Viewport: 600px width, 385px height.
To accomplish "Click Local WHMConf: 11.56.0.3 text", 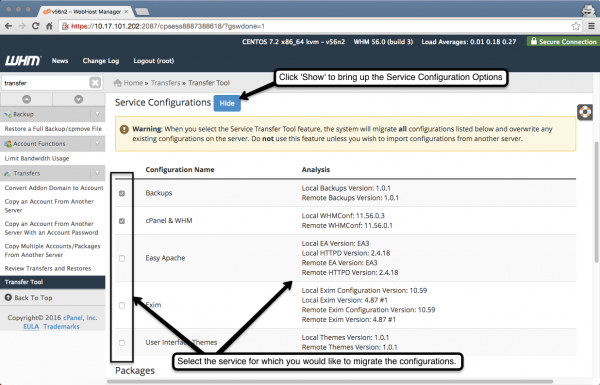I will point(343,216).
